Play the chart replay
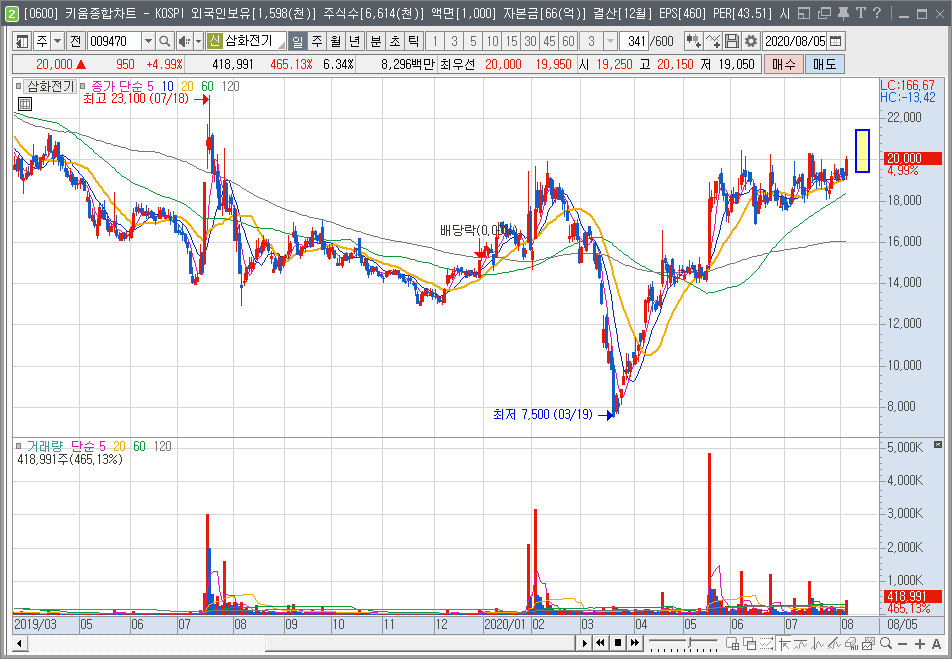 [584, 643]
